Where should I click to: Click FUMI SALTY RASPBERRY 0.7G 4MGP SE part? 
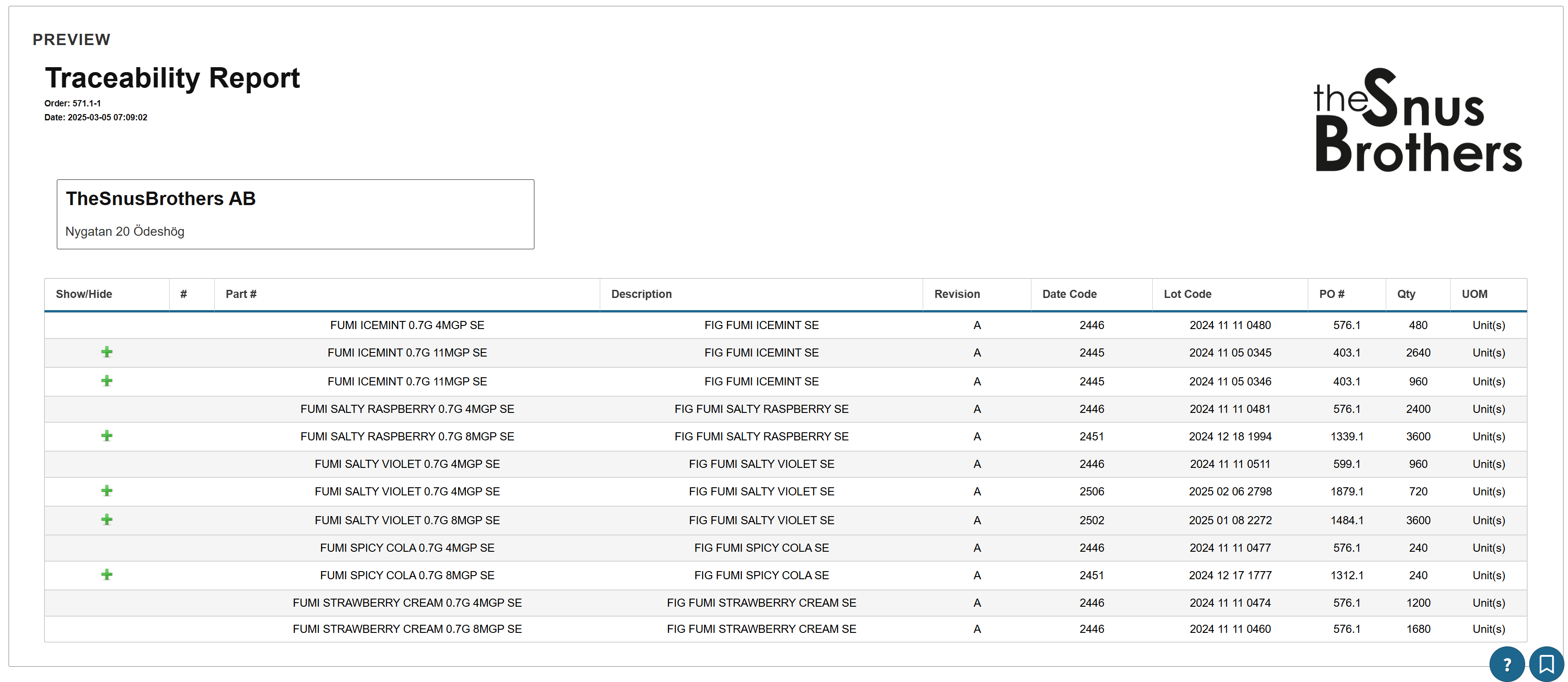click(x=407, y=409)
